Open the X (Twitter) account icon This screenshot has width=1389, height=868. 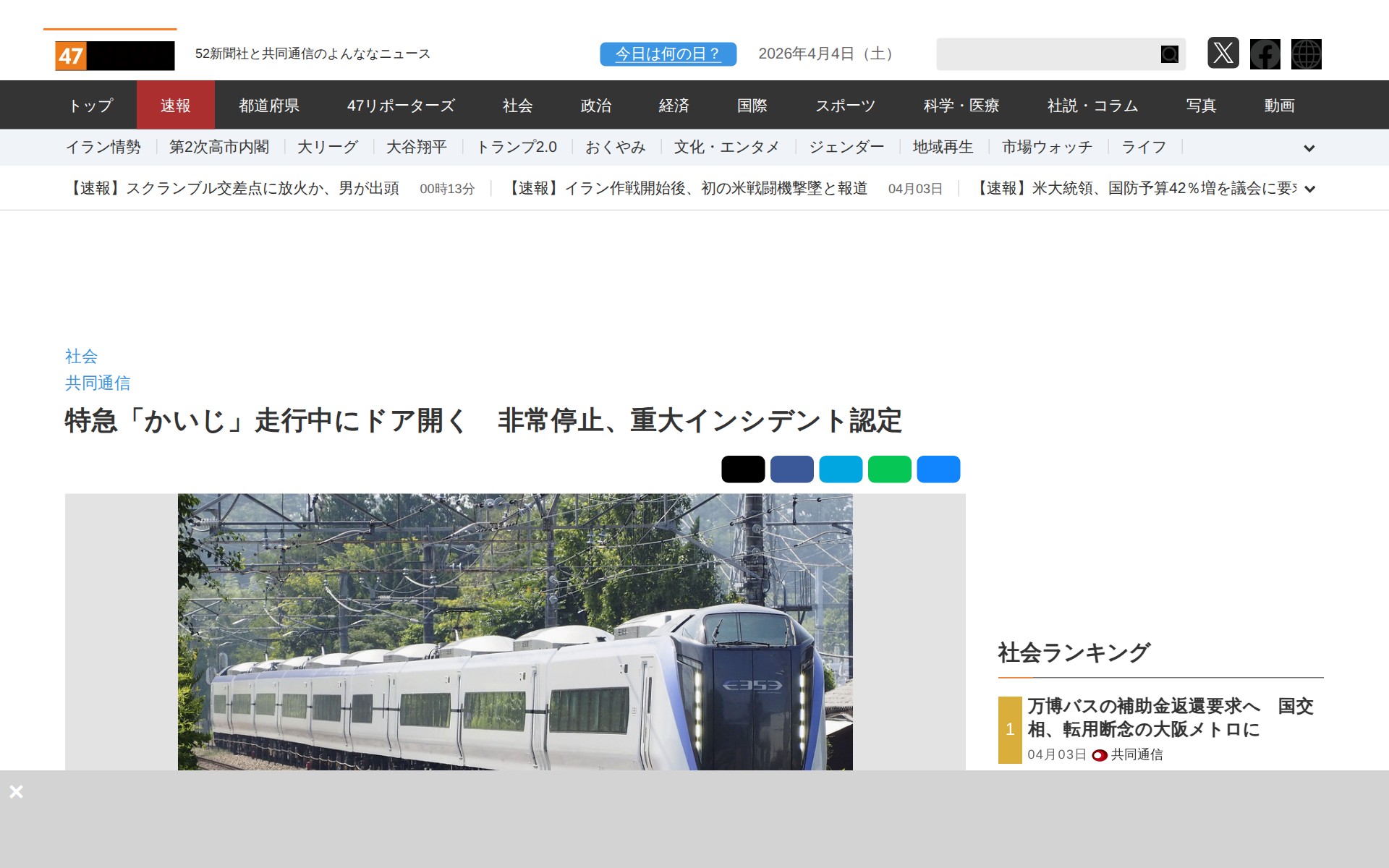(x=1223, y=54)
